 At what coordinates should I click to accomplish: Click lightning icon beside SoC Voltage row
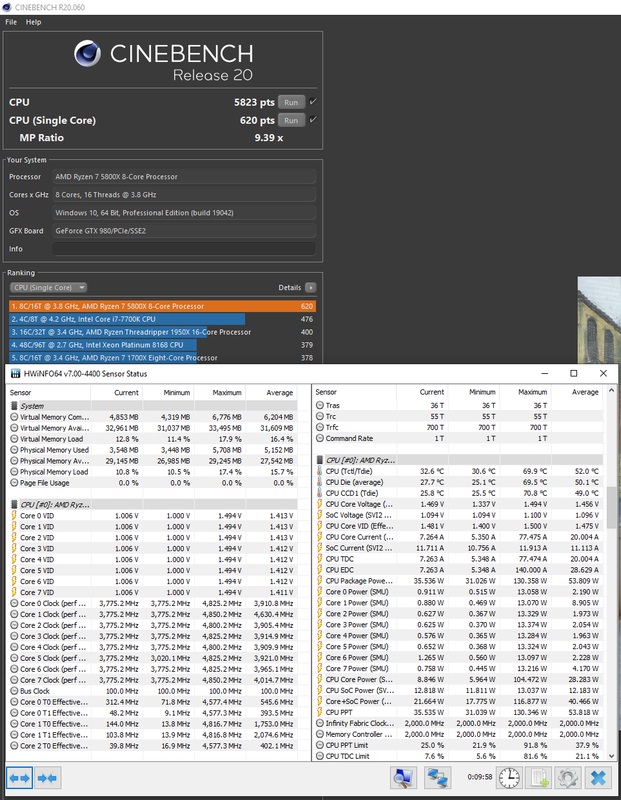pyautogui.click(x=320, y=515)
